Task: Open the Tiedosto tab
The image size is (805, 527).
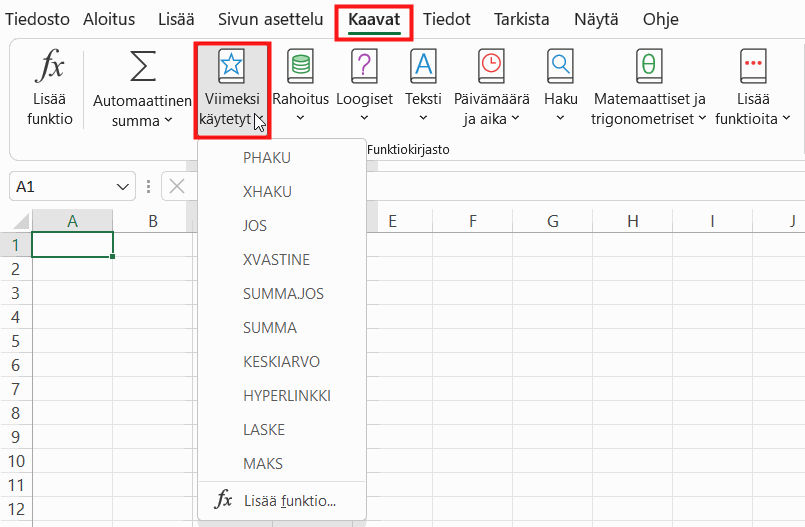Action: pos(37,19)
